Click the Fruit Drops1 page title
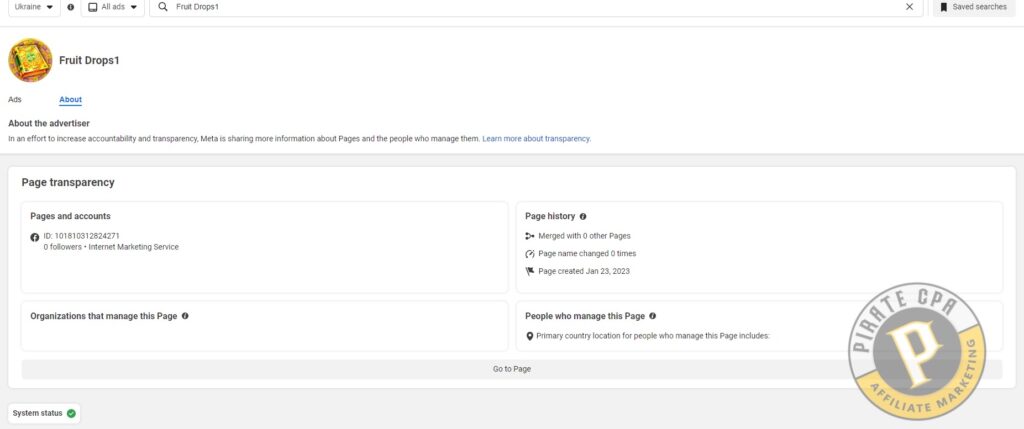Image resolution: width=1024 pixels, height=429 pixels. pos(89,60)
